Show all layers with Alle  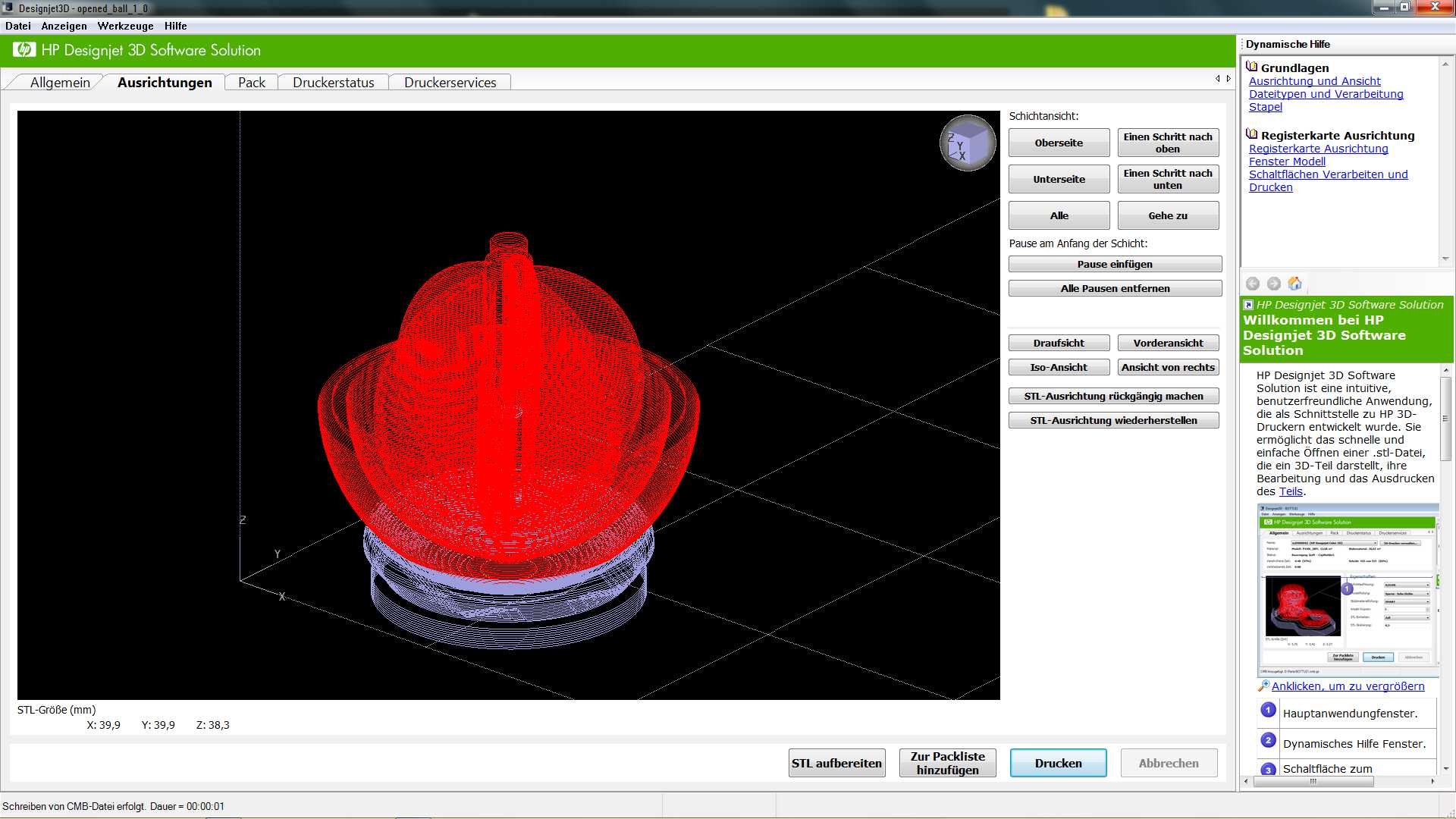(x=1059, y=215)
